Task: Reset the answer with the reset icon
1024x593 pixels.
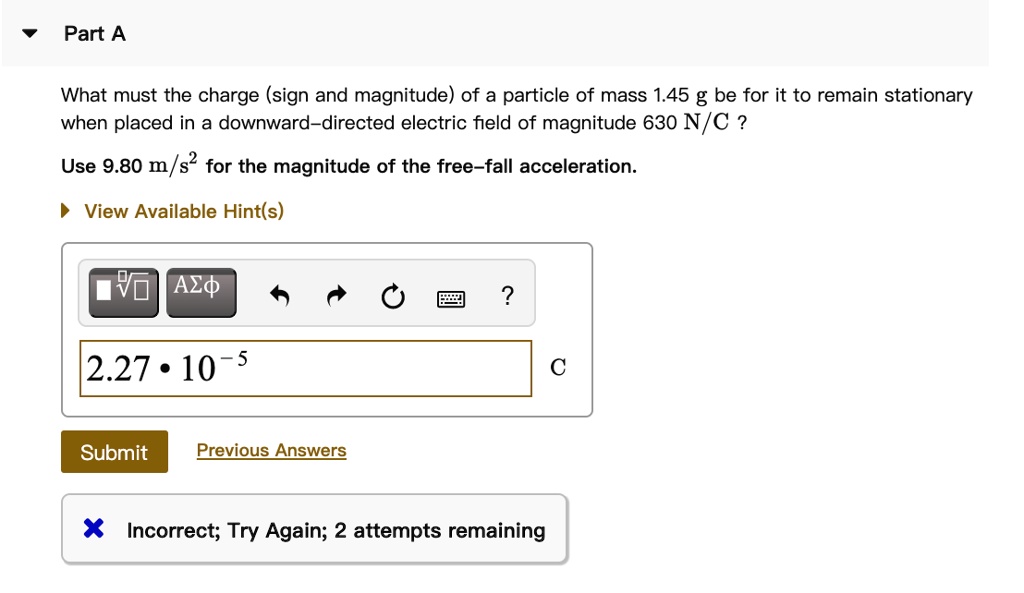Action: click(x=392, y=294)
